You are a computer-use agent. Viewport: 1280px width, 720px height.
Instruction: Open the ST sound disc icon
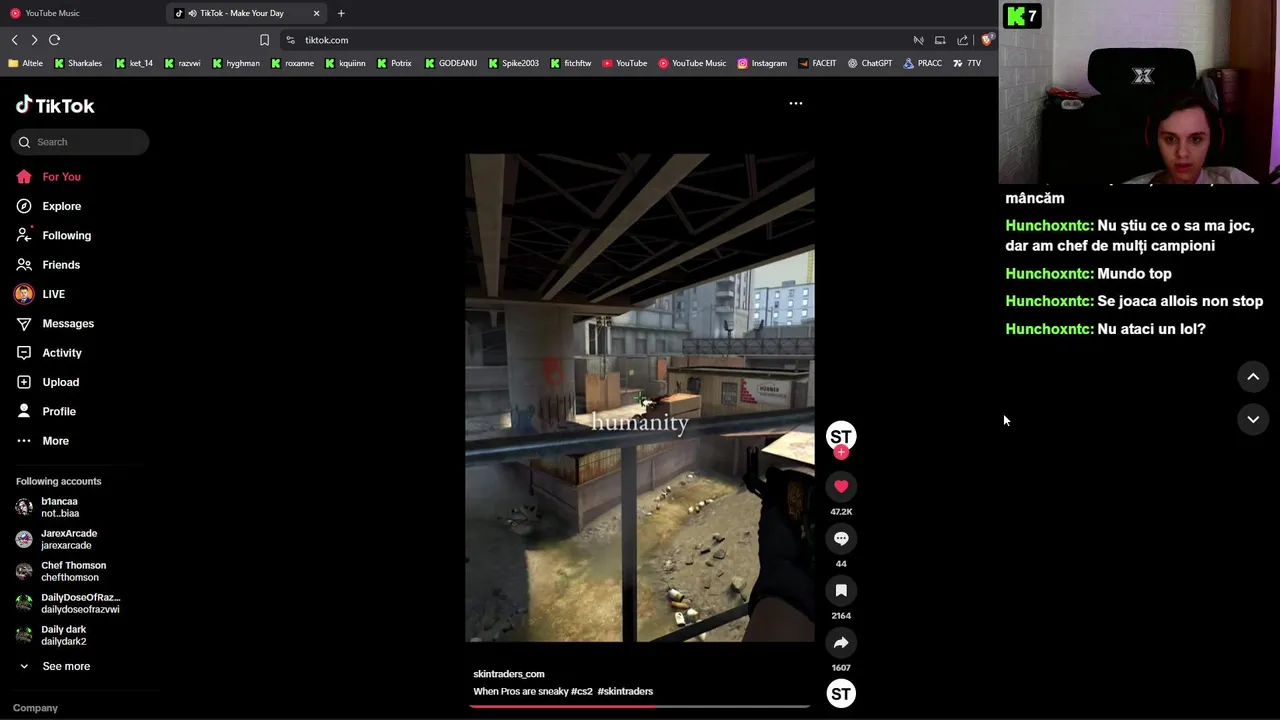tap(841, 693)
